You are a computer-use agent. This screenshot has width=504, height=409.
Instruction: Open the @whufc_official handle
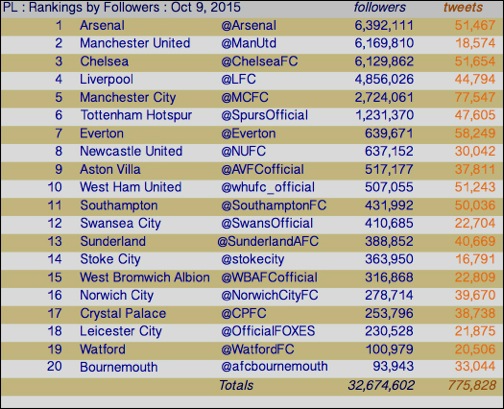(268, 187)
